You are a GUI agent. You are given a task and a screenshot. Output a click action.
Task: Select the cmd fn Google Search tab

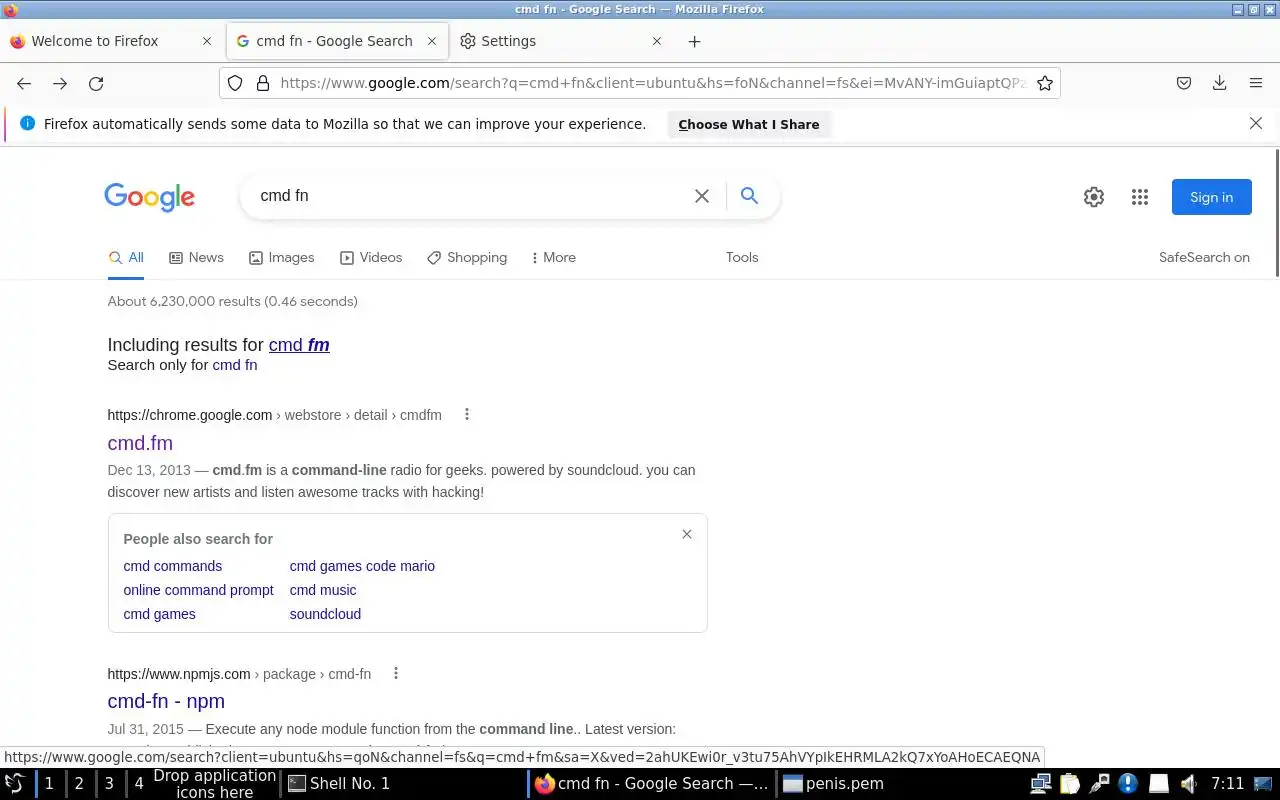point(335,41)
